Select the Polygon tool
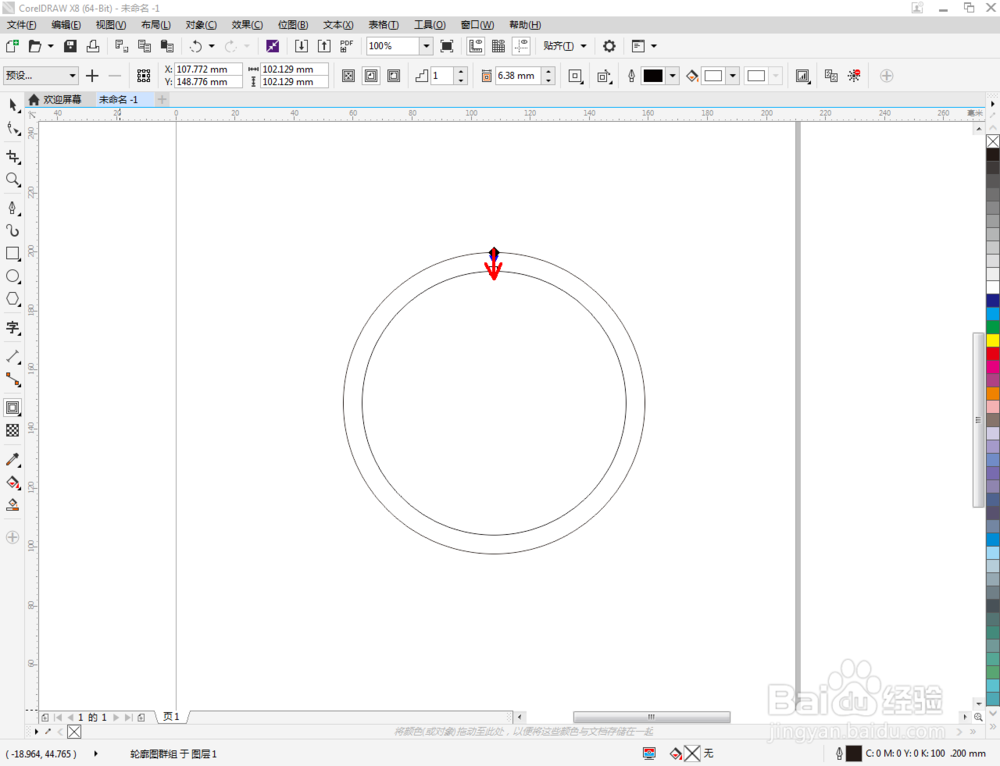Image resolution: width=1000 pixels, height=766 pixels. [13, 299]
